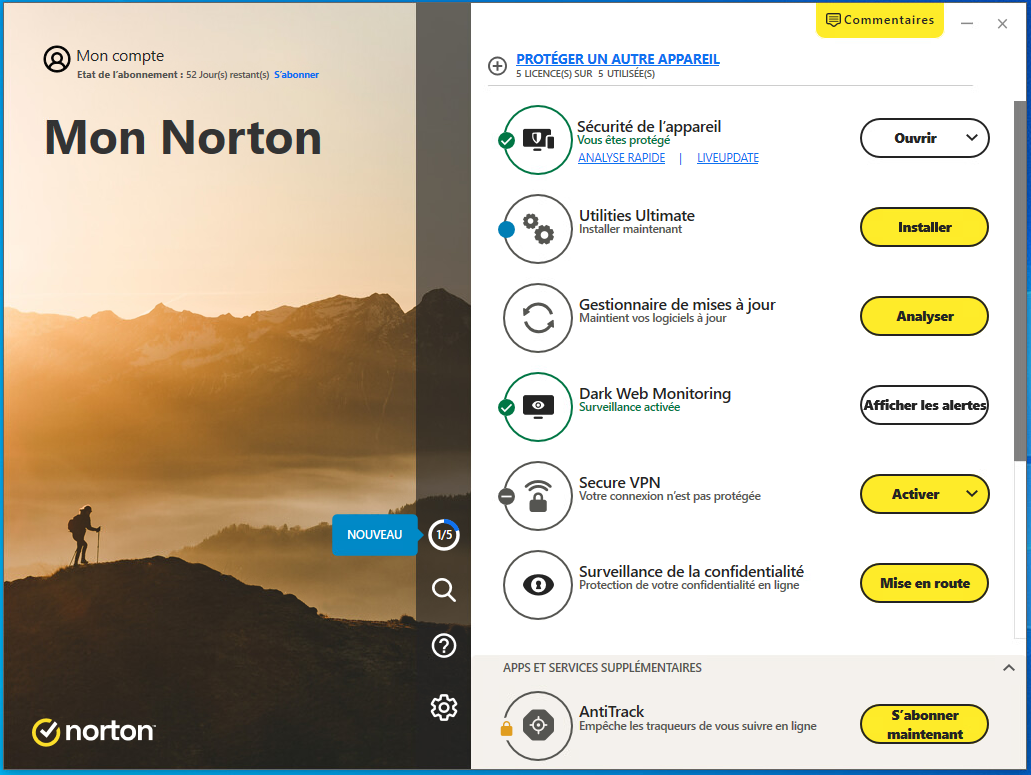Click the LIVEUPDATE link
This screenshot has height=775, width=1031.
point(727,158)
